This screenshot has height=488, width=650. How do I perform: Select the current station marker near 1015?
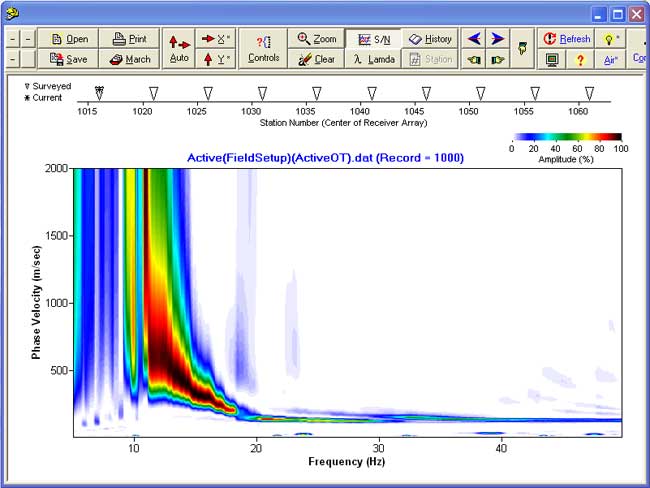point(99,93)
